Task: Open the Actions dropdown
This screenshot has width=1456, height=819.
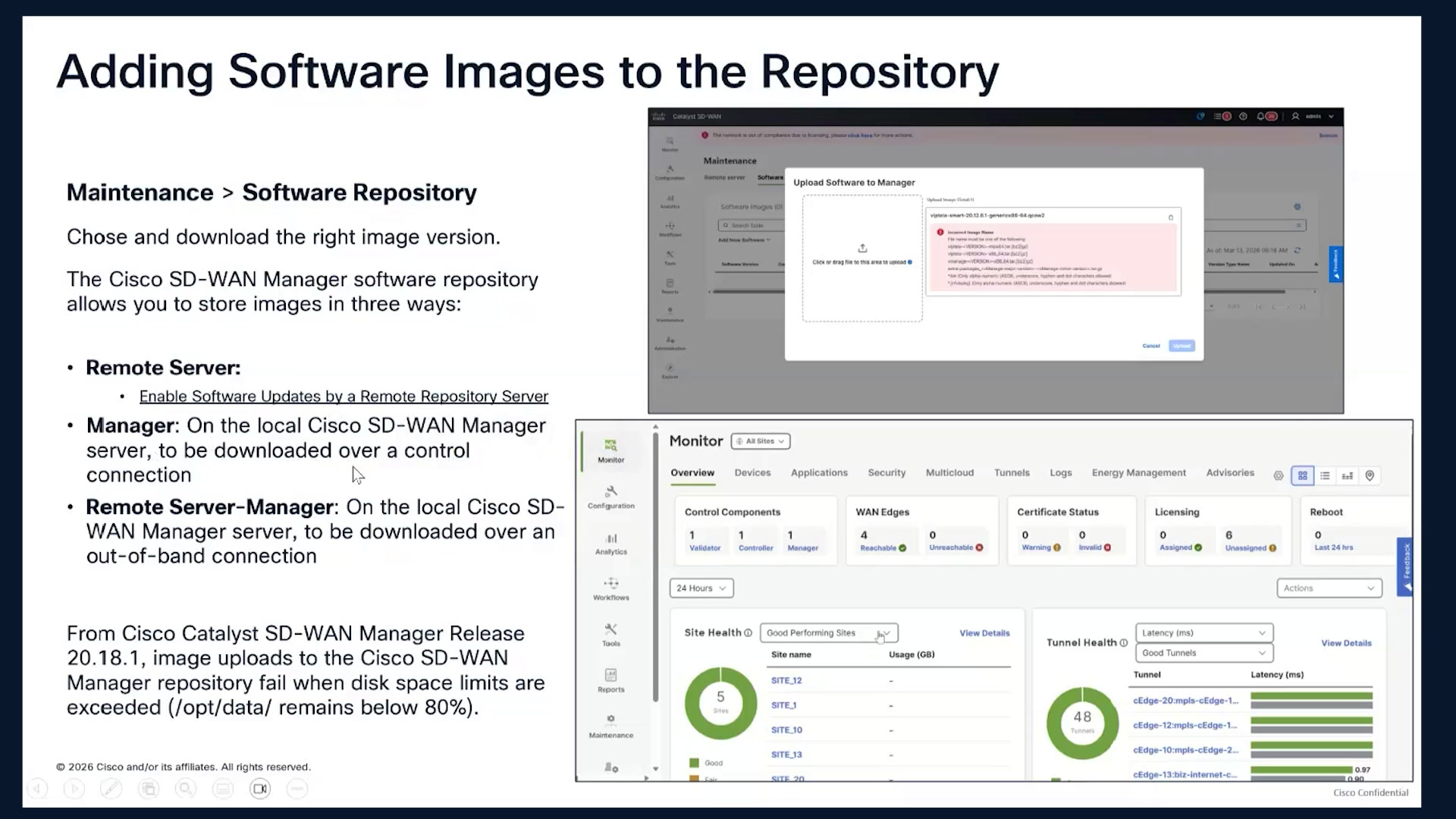Action: [1329, 588]
